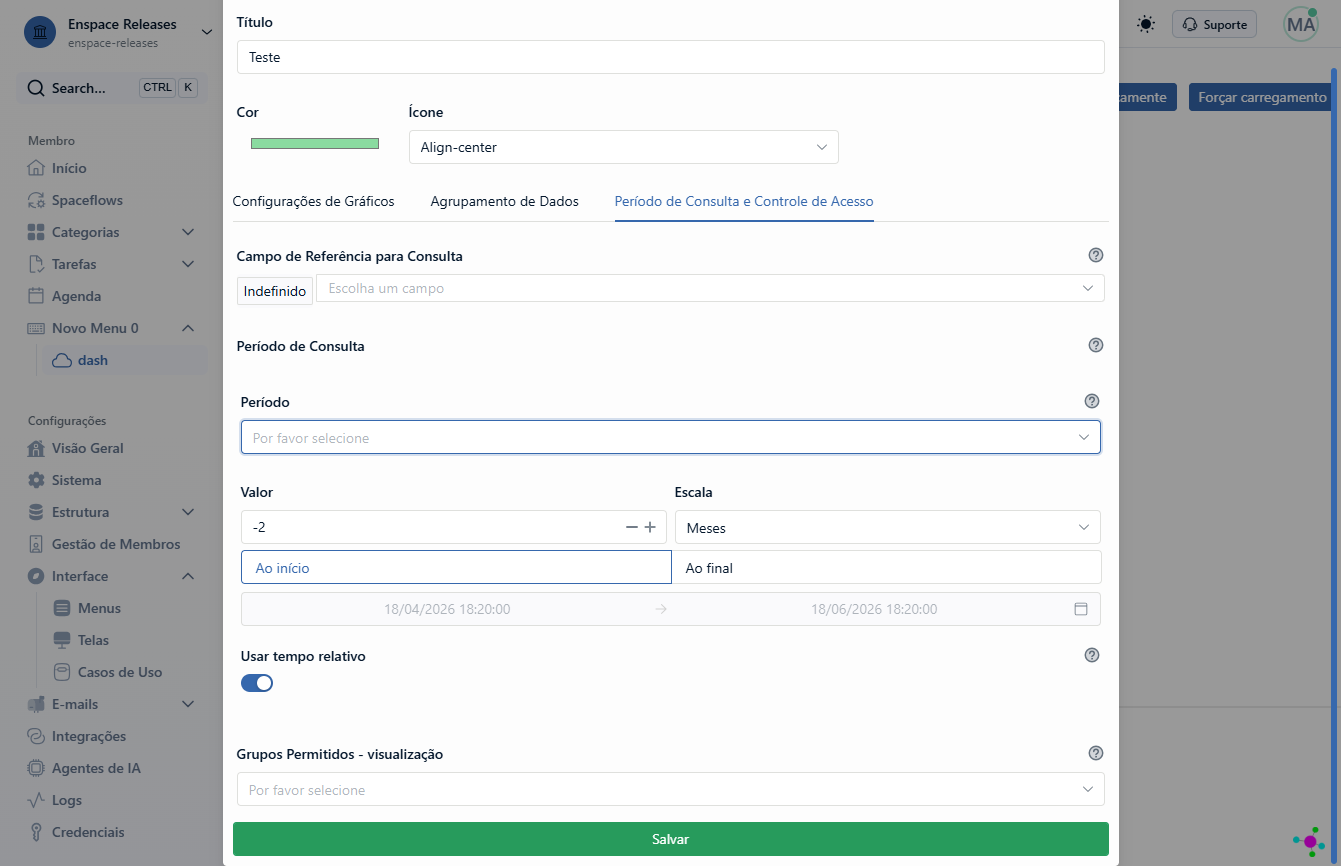Open the Ícone Align-center dropdown
Viewport: 1341px width, 866px height.
tap(624, 147)
